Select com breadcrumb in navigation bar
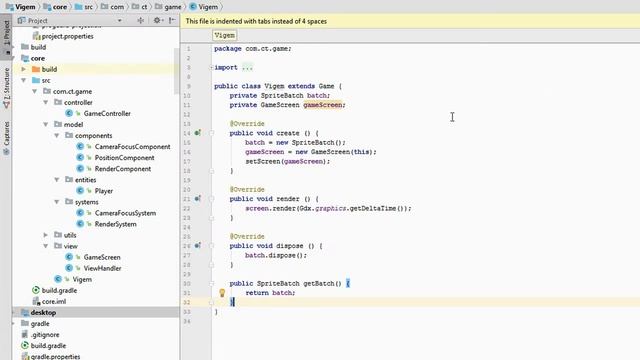This screenshot has height=360, width=640. (x=112, y=7)
